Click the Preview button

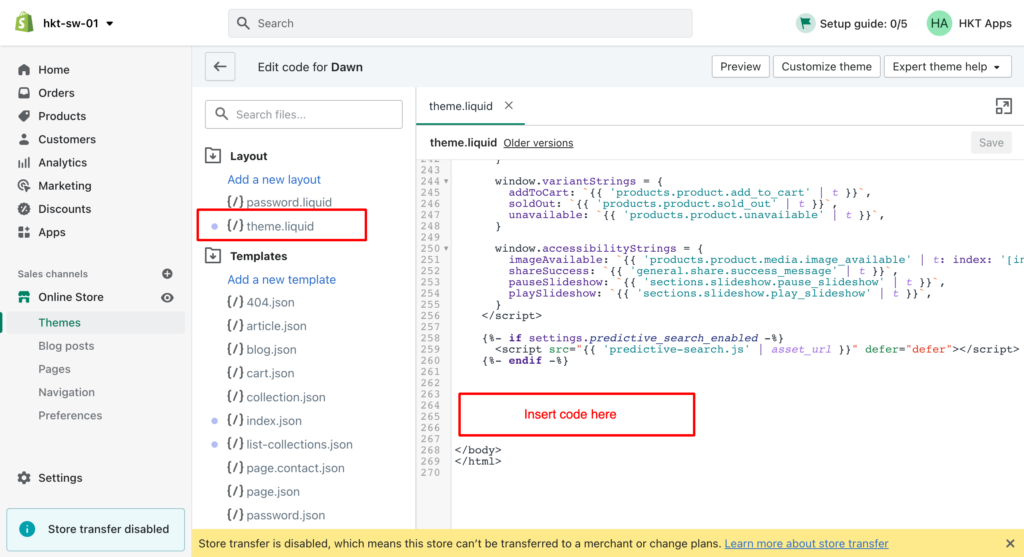740,67
